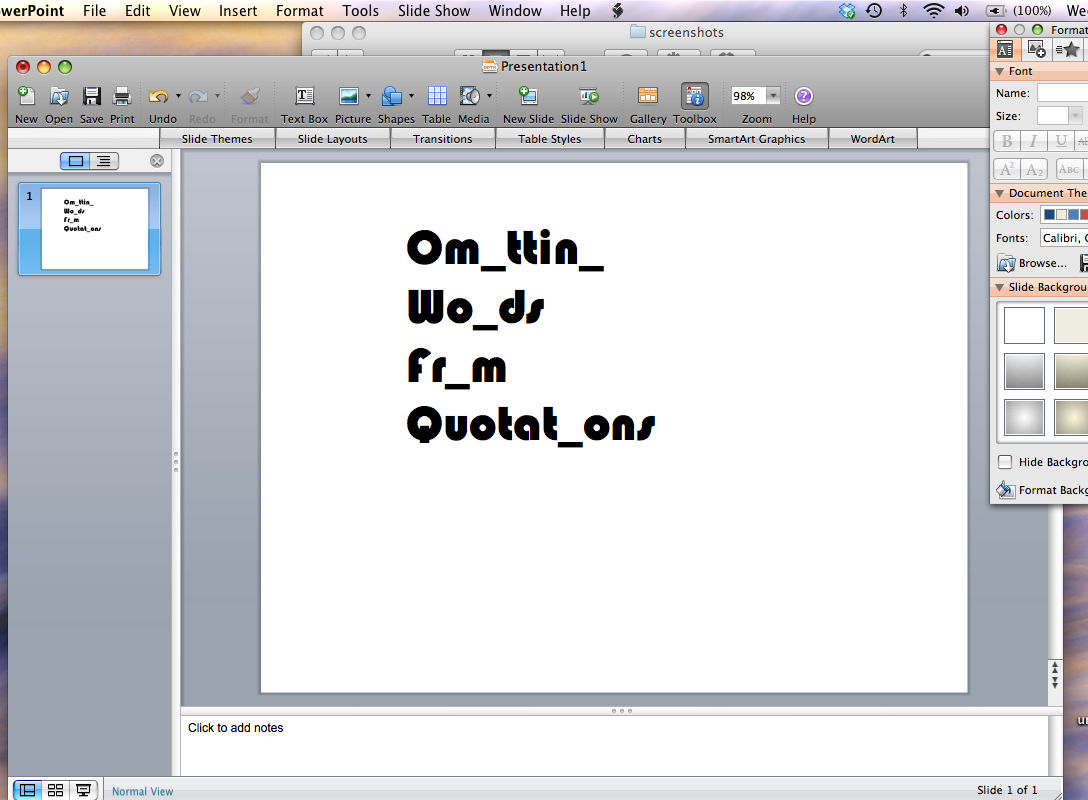Start the Slide Show from toolbar
This screenshot has width=1088, height=800.
(x=589, y=97)
